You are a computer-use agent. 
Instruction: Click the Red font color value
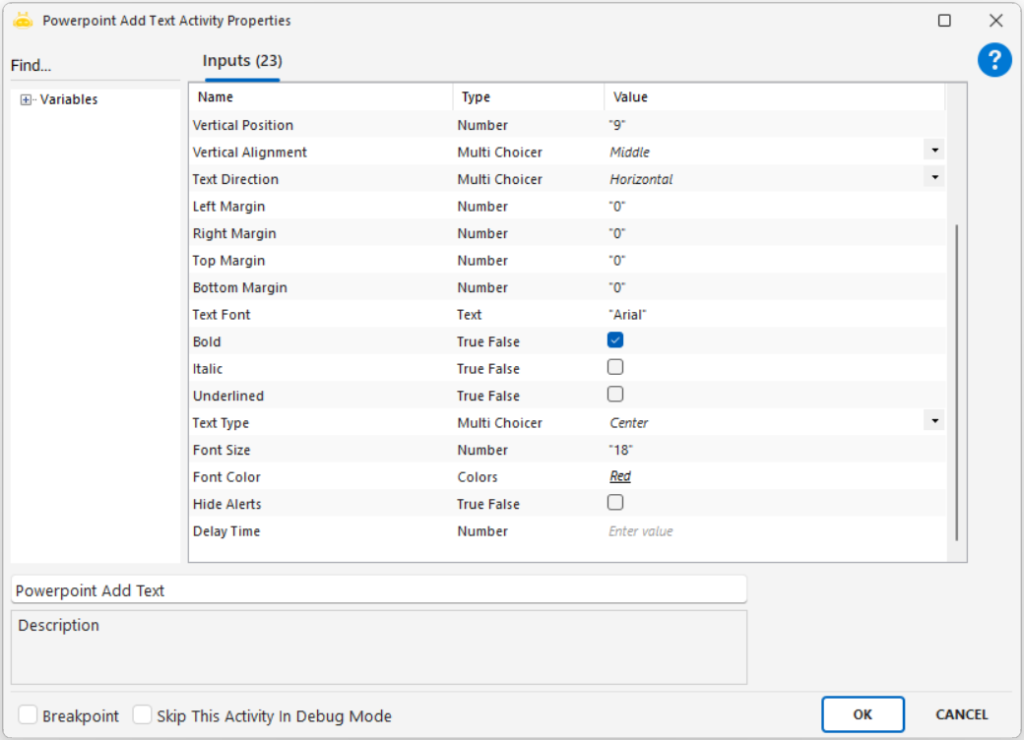coord(620,477)
